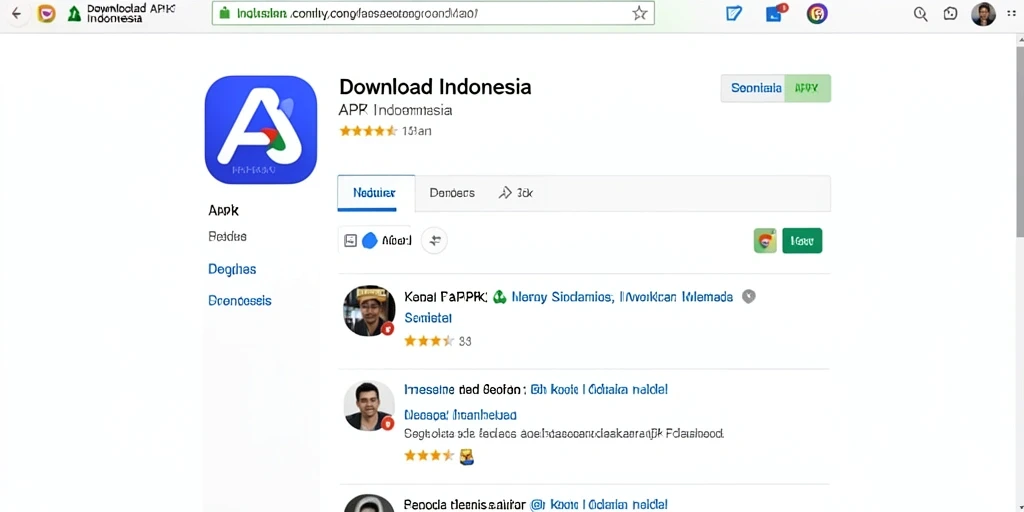
Task: Click the yellow extension icon beside back arrow
Action: click(x=46, y=14)
